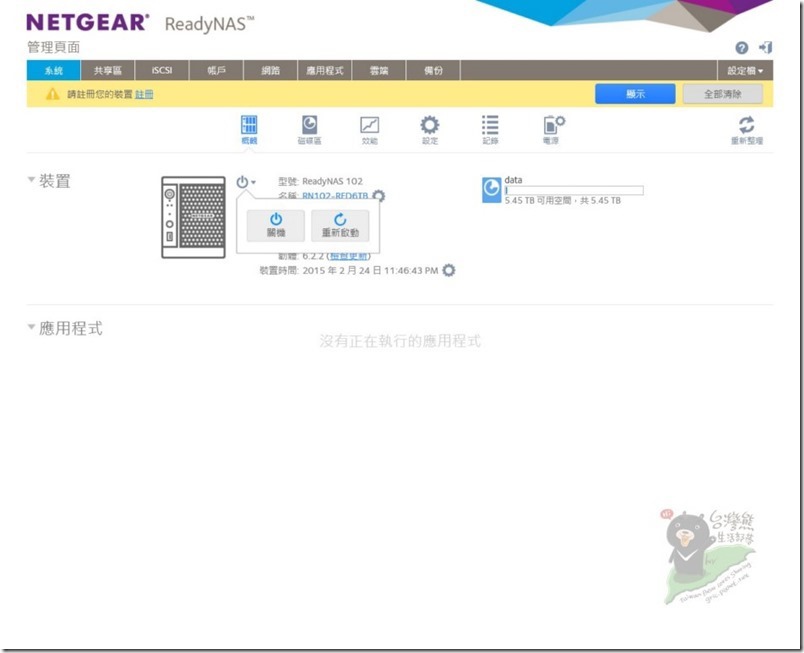Click the data volume name label
The width and height of the screenshot is (804, 653).
pyautogui.click(x=513, y=180)
